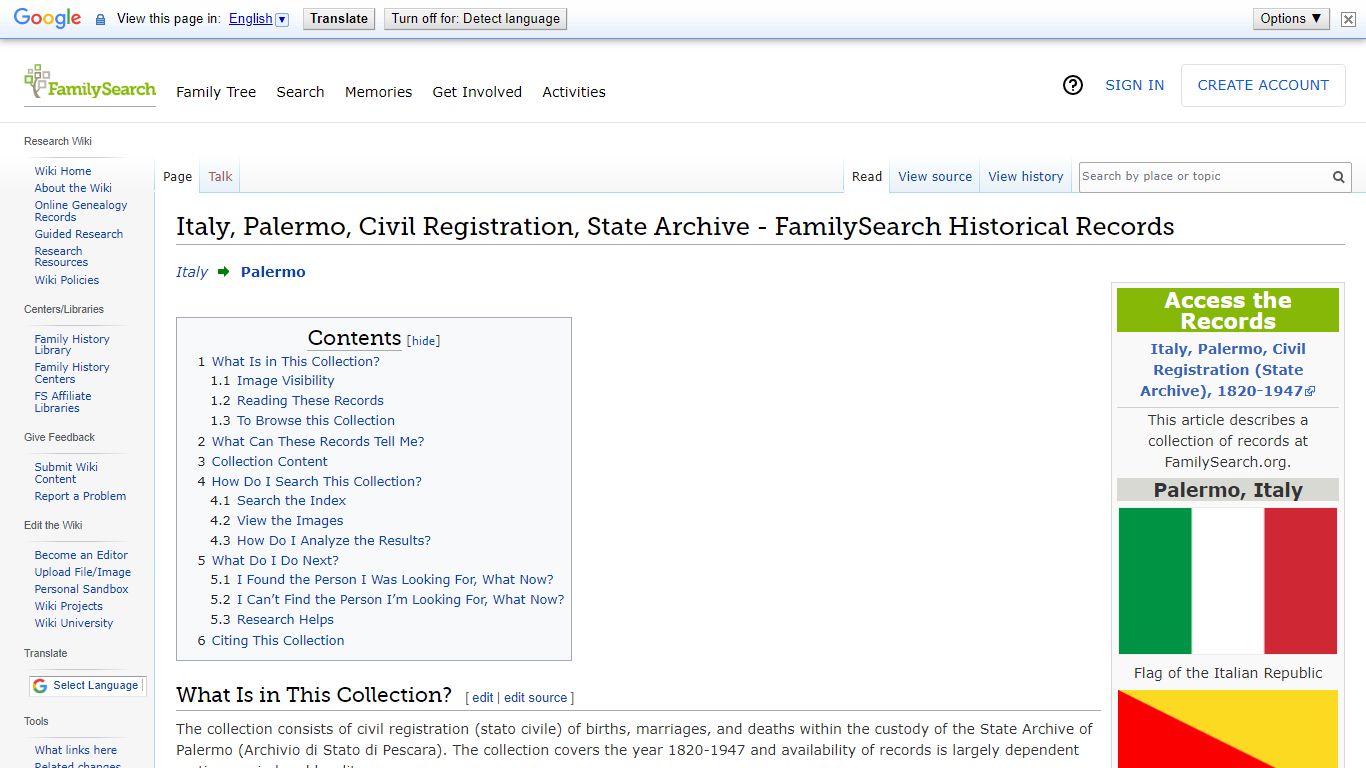Open Online Genealogy Records link
This screenshot has width=1366, height=768.
coord(81,211)
